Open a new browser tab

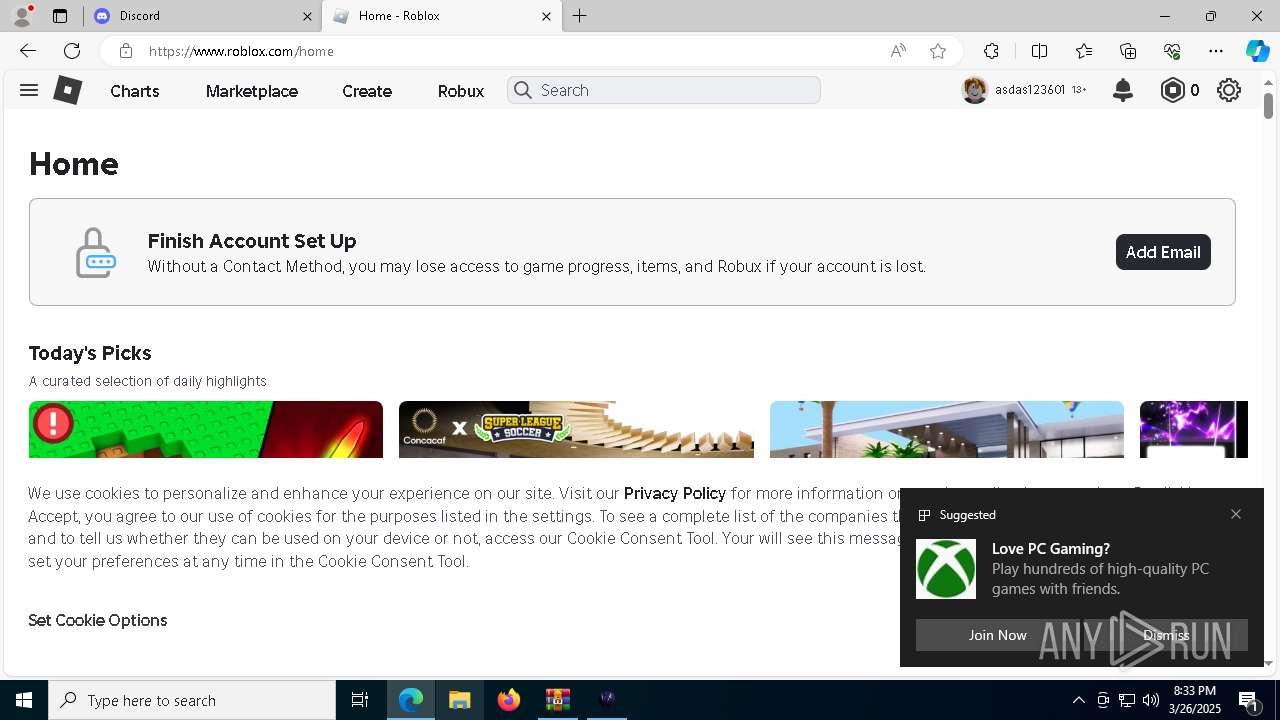580,16
